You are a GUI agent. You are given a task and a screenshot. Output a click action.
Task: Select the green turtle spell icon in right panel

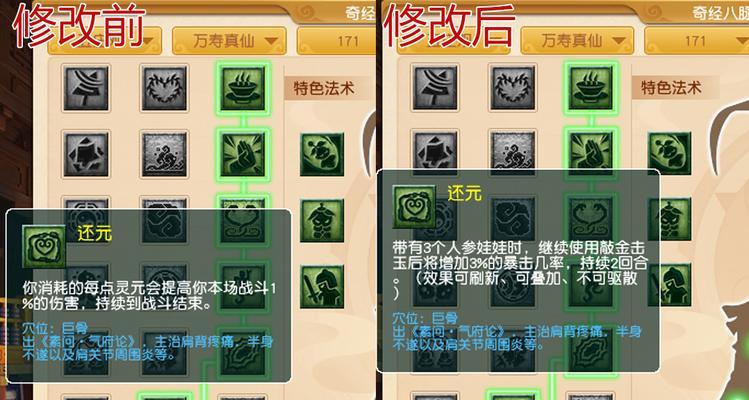click(x=670, y=154)
